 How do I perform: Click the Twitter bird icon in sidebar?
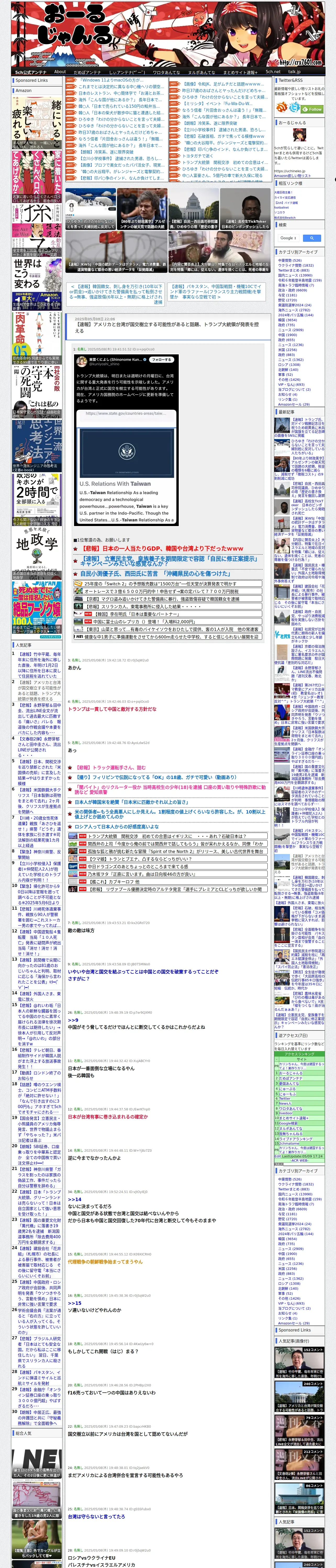[295, 108]
